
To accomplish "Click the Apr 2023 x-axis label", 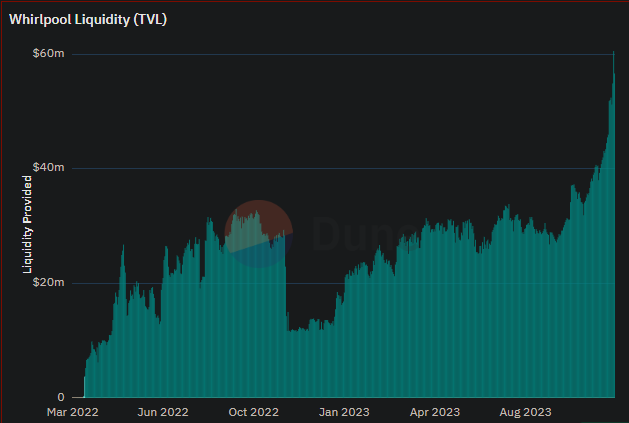I will (435, 412).
